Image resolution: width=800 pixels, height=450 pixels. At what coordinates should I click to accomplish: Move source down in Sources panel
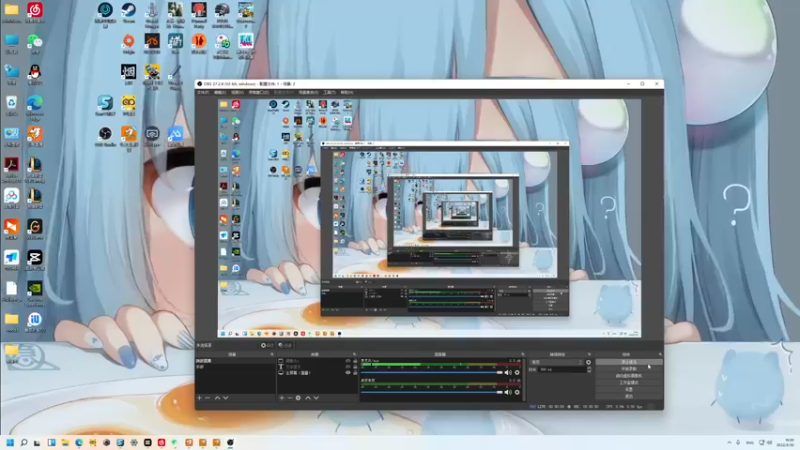tap(316, 398)
